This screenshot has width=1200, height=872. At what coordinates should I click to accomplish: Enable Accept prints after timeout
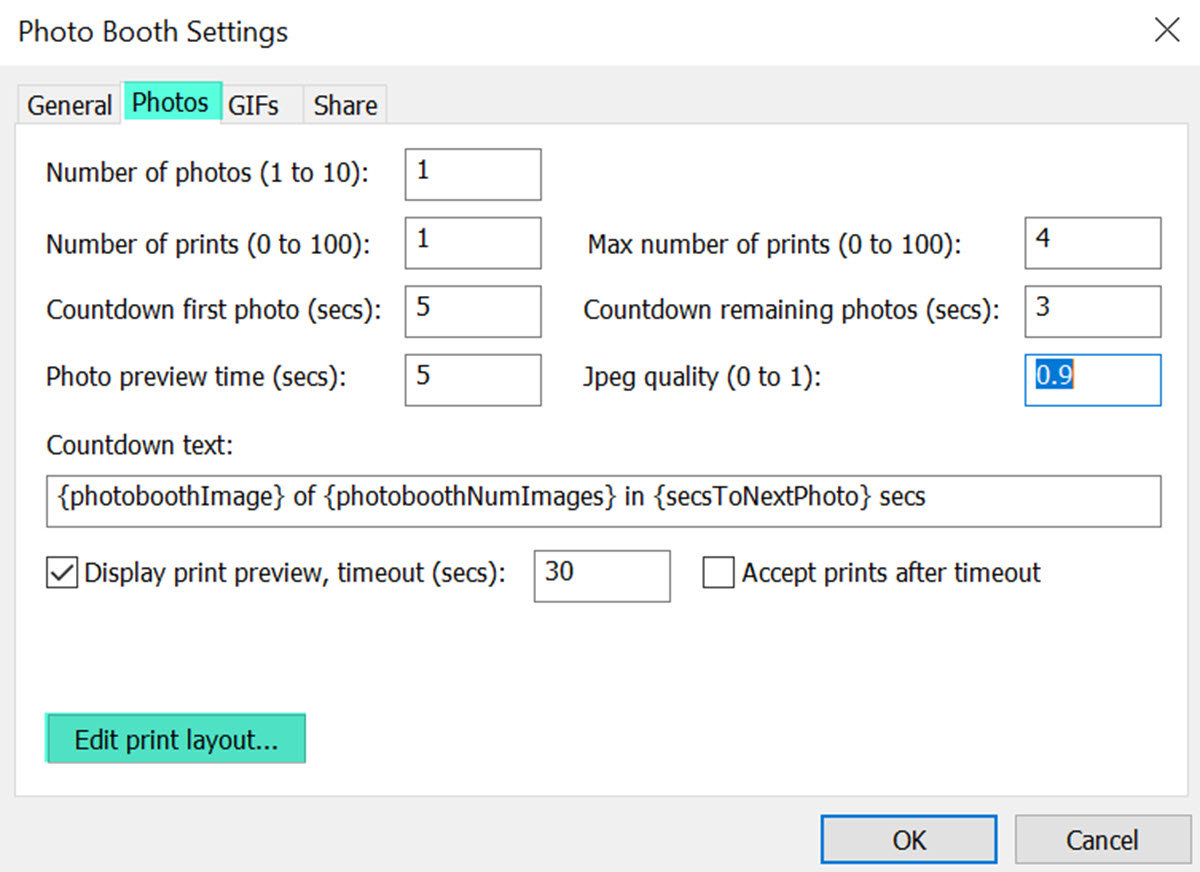pos(718,574)
